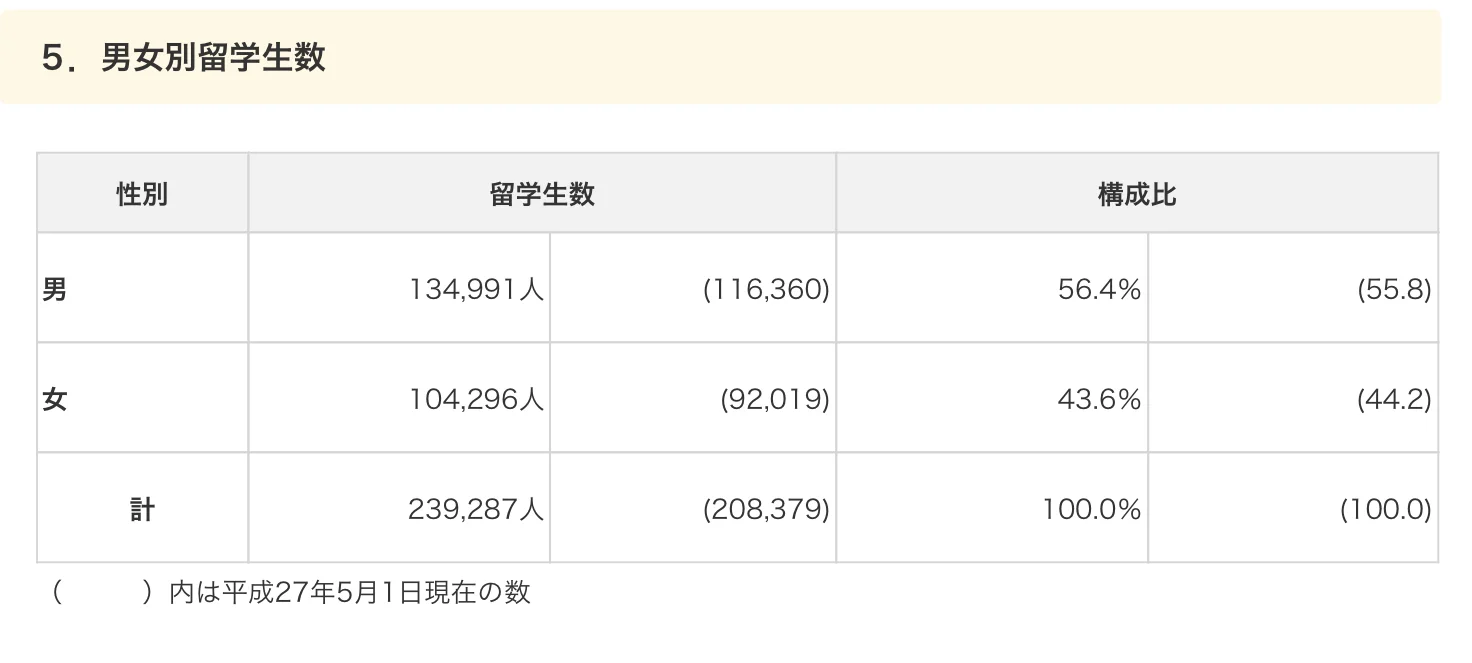
Task: Click the total cell 239,287人
Action: click(399, 508)
